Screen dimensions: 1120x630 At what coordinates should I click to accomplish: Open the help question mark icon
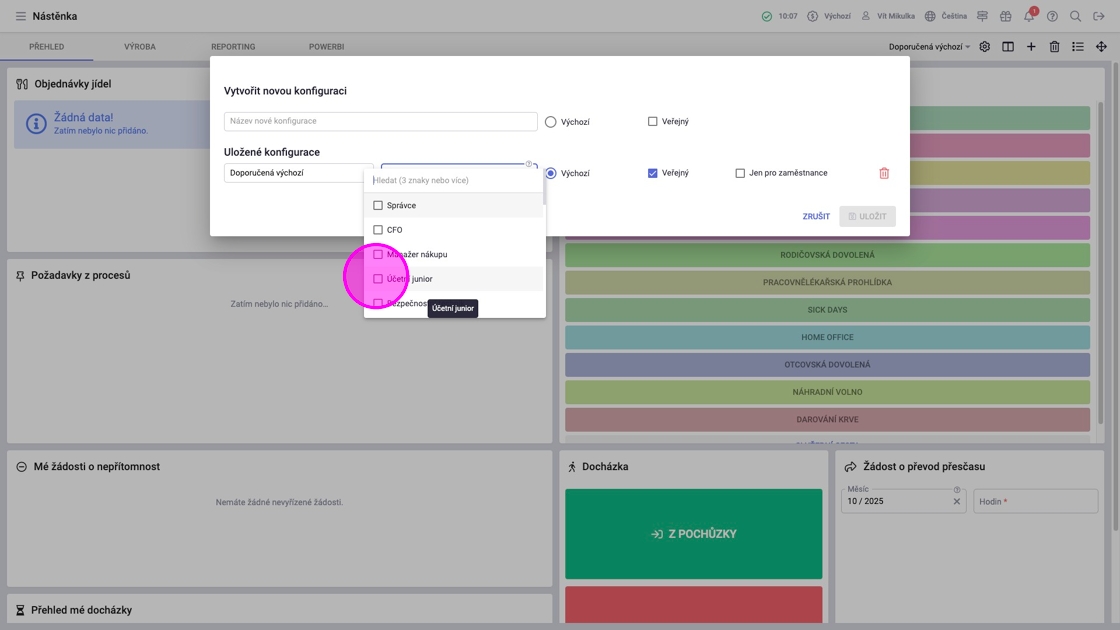1052,16
